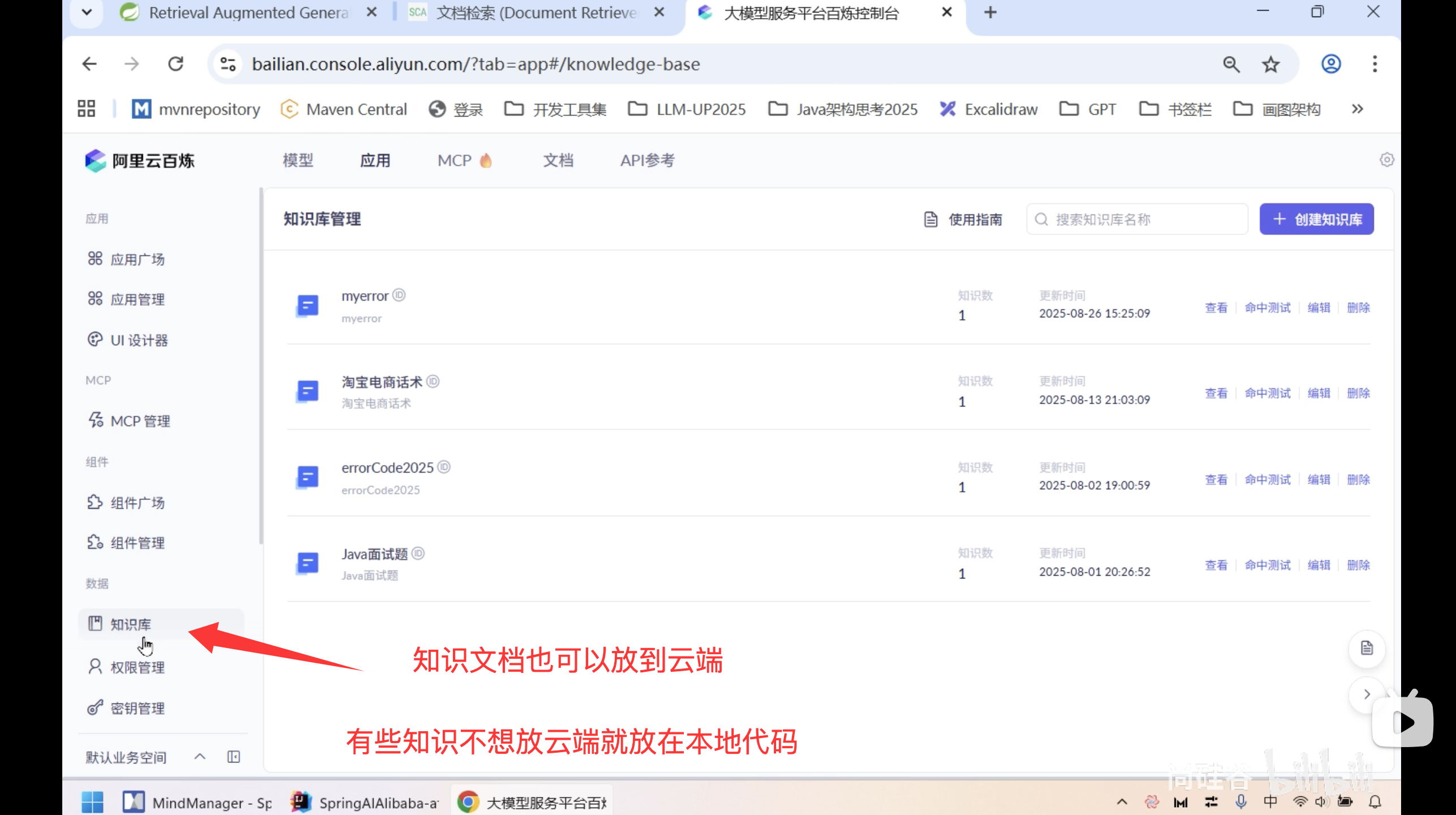Select the UI设计器 sidebar item
The image size is (1456, 815).
coord(139,340)
